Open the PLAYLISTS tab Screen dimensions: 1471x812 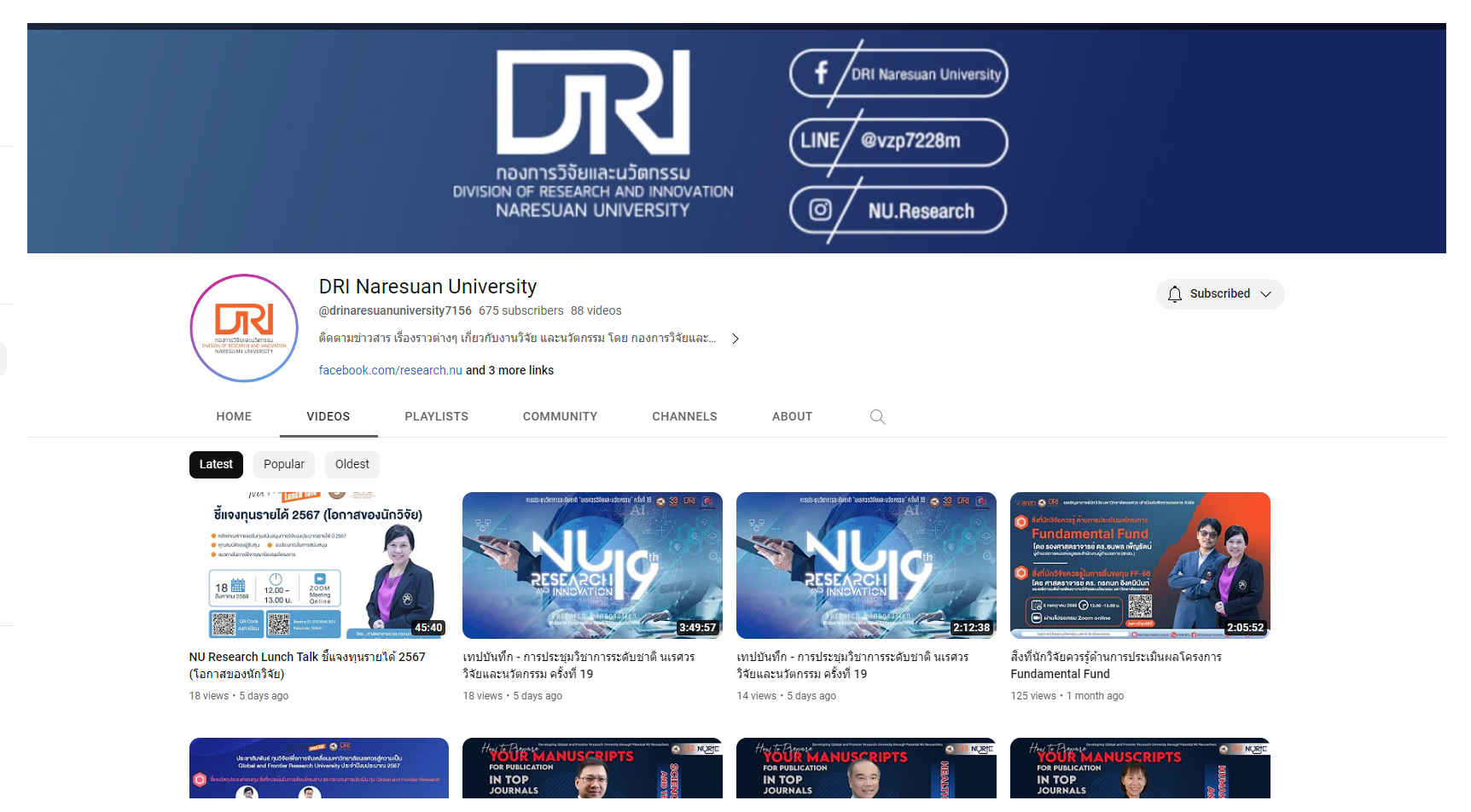(437, 416)
